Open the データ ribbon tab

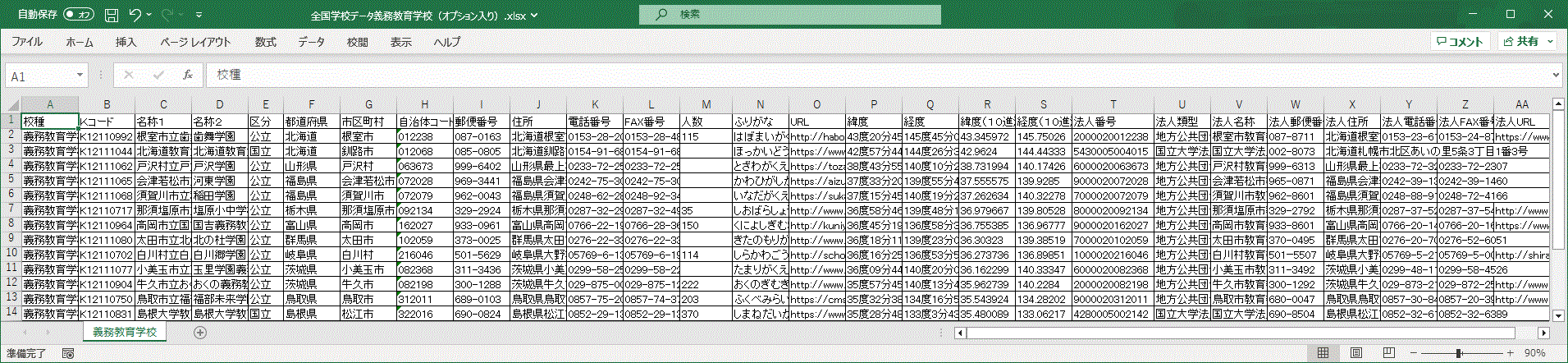[311, 42]
